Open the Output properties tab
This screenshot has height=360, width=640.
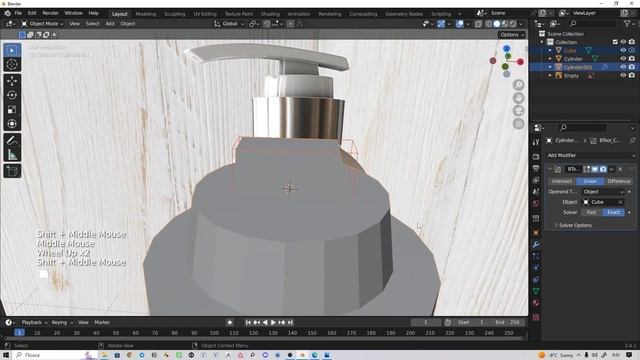coord(536,169)
